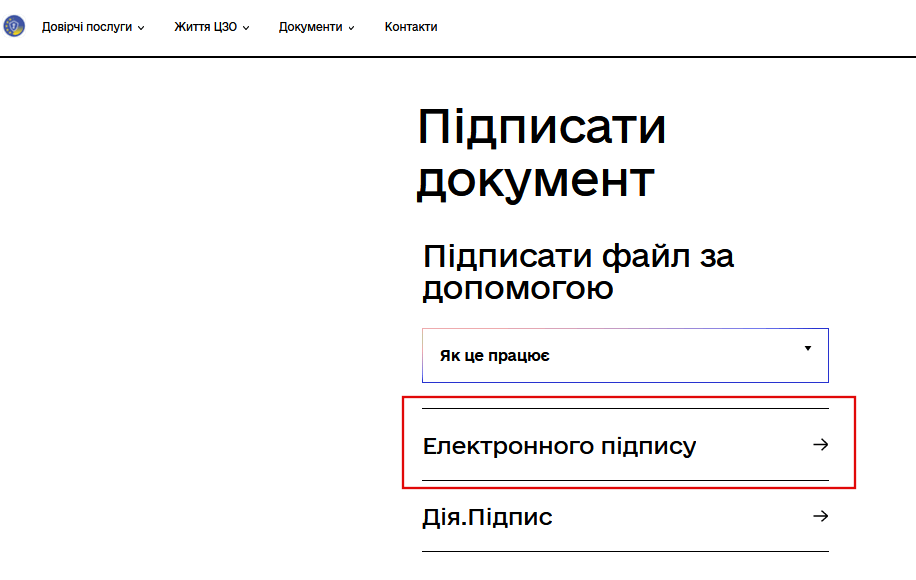The image size is (916, 580).
Task: Choose Дія.Підпис signing option
Action: click(x=625, y=516)
